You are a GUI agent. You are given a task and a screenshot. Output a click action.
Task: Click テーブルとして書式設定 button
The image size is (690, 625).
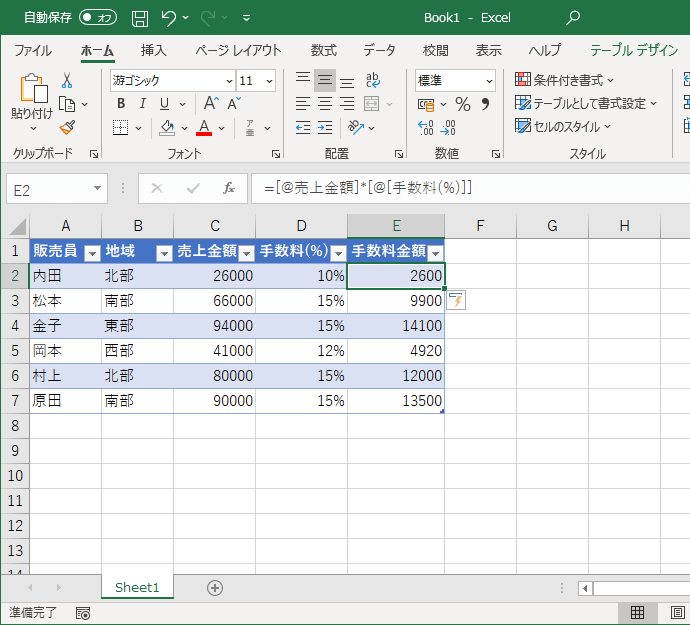pyautogui.click(x=586, y=103)
